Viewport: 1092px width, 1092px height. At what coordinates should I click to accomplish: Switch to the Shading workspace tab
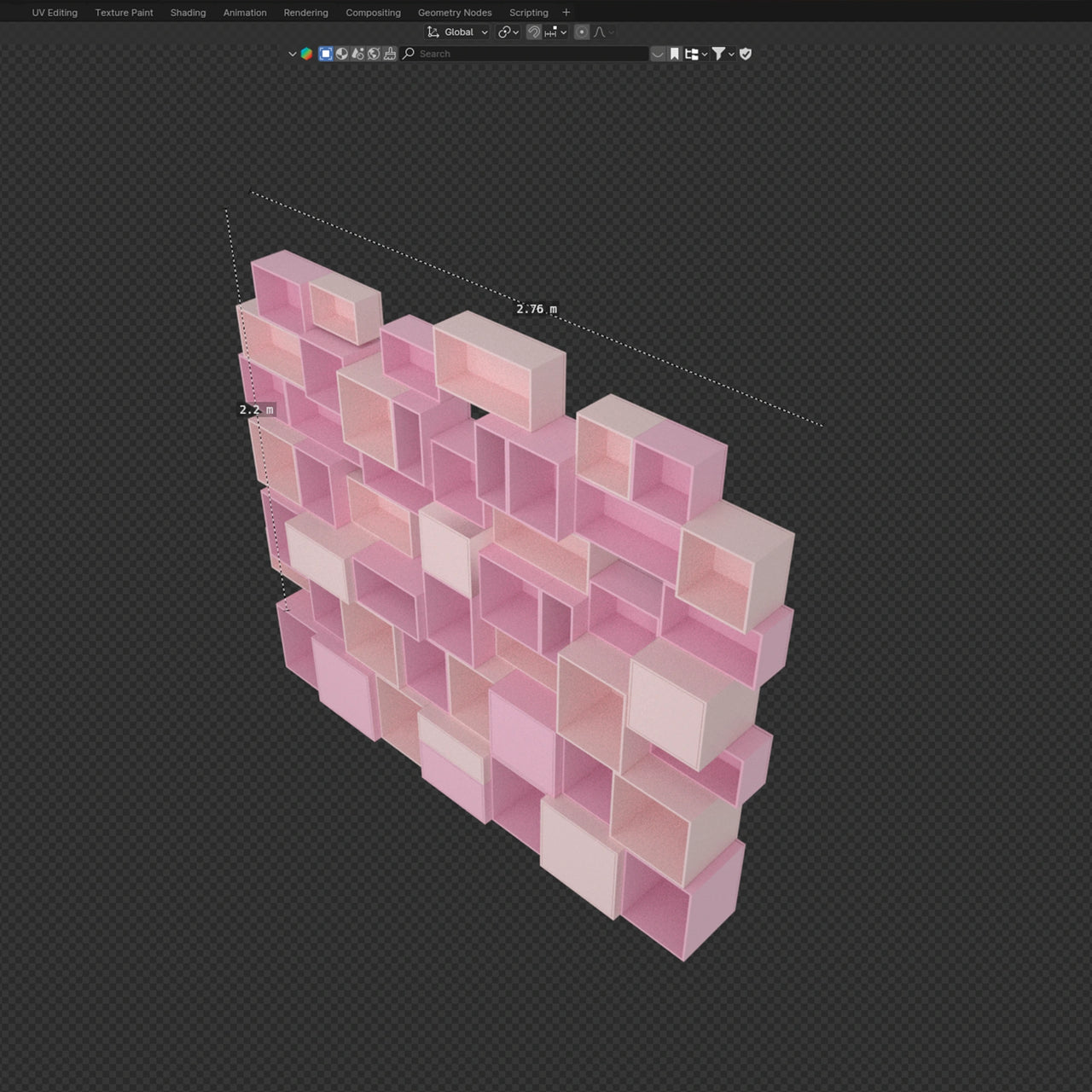pyautogui.click(x=188, y=13)
